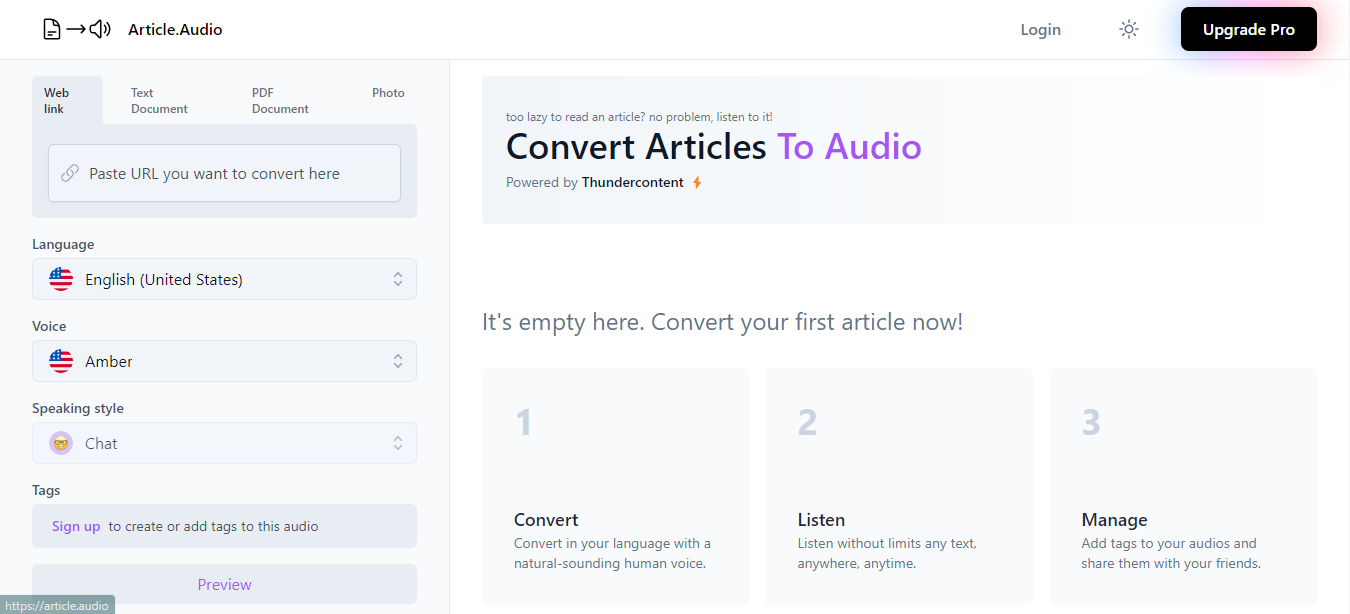Click the Manage step card
Image resolution: width=1350 pixels, height=614 pixels.
(x=1183, y=486)
